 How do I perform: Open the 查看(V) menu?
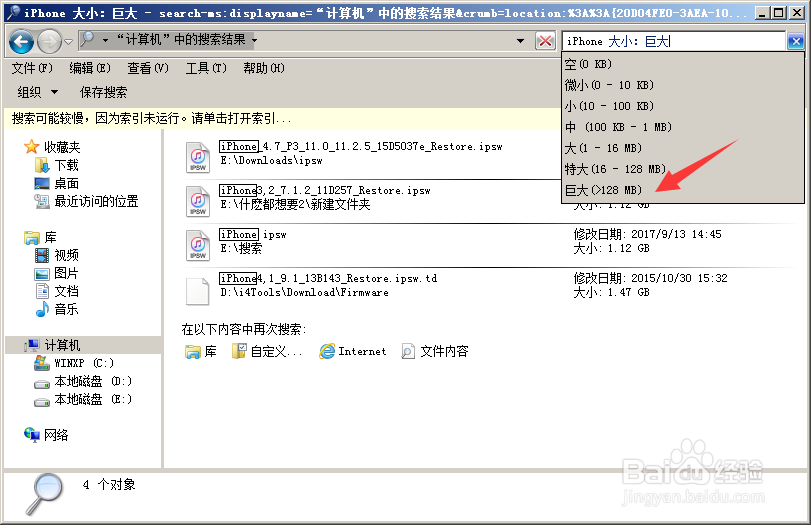click(x=148, y=68)
